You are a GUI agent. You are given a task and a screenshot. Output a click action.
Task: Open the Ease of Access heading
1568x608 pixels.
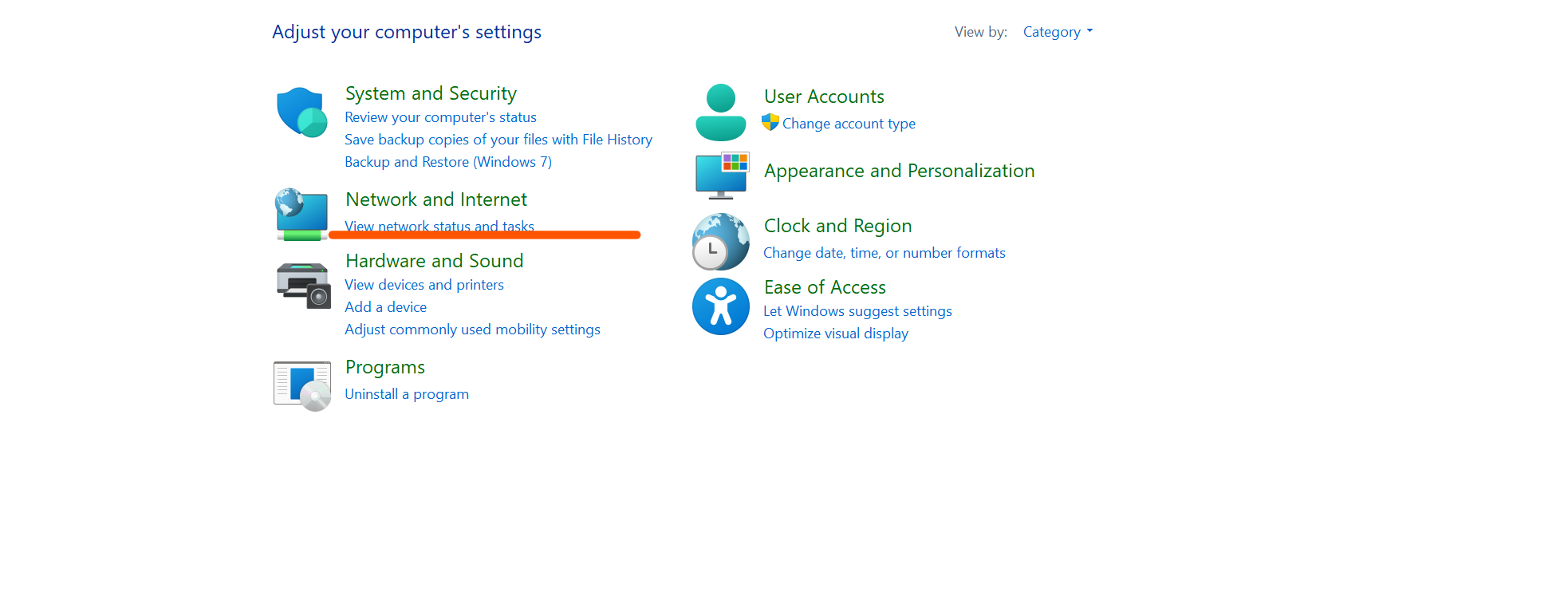(825, 287)
